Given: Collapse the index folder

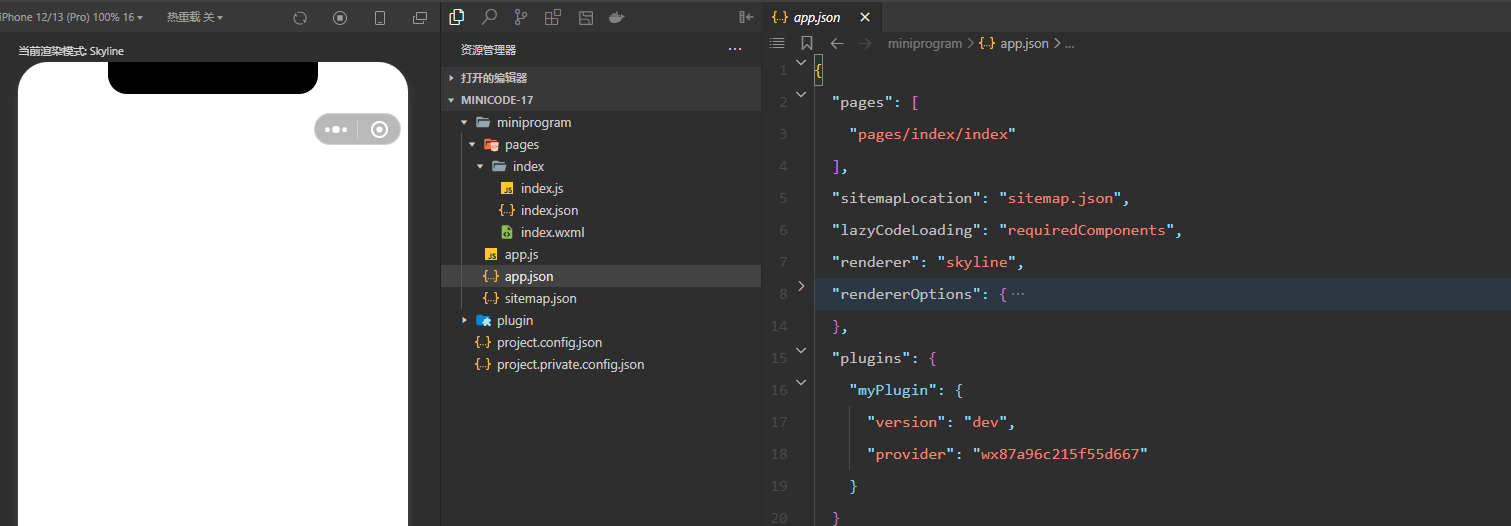Looking at the screenshot, I should 601,166.
